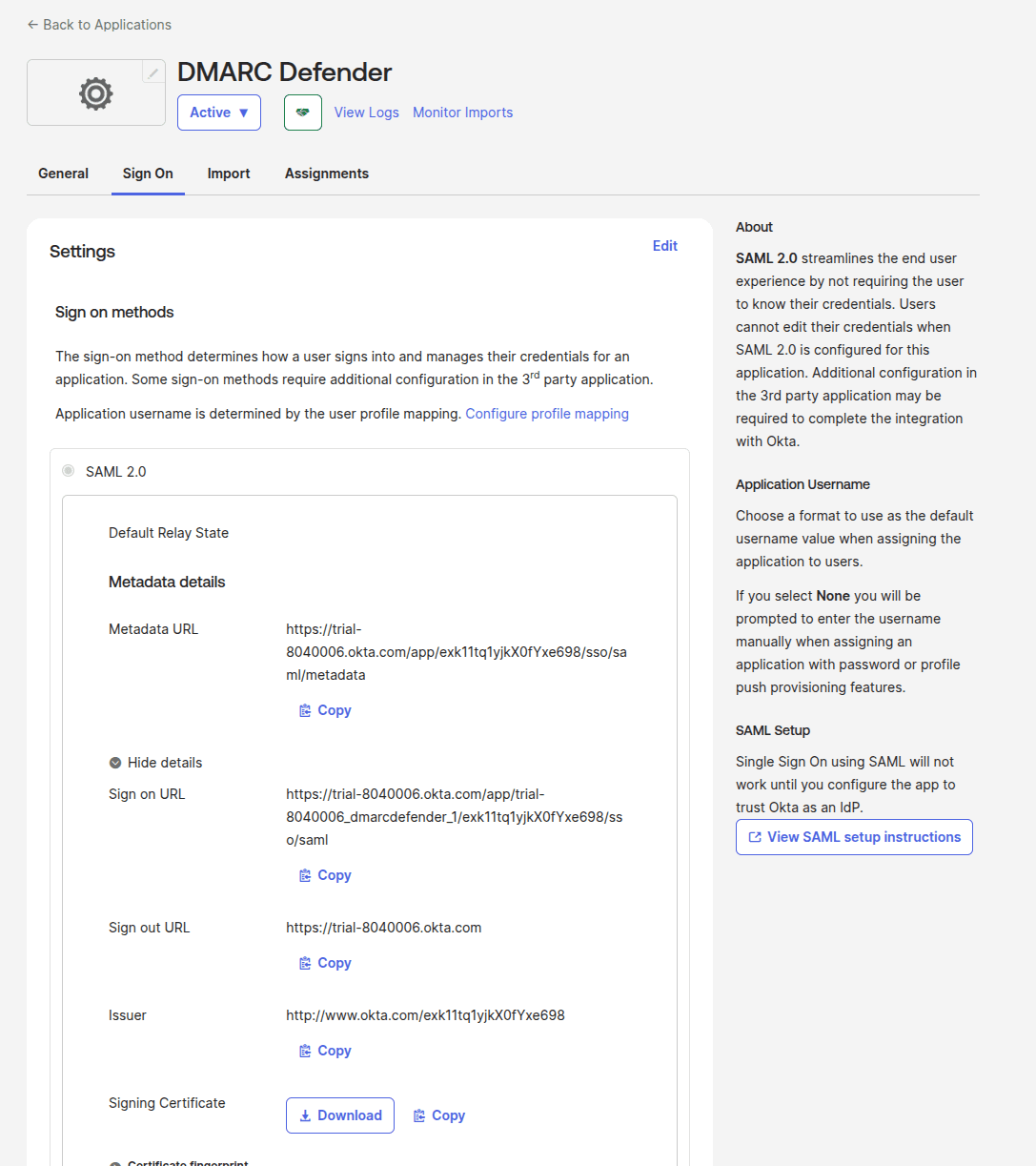Click the Signing Certificate label
The height and width of the screenshot is (1166, 1036).
(167, 1103)
